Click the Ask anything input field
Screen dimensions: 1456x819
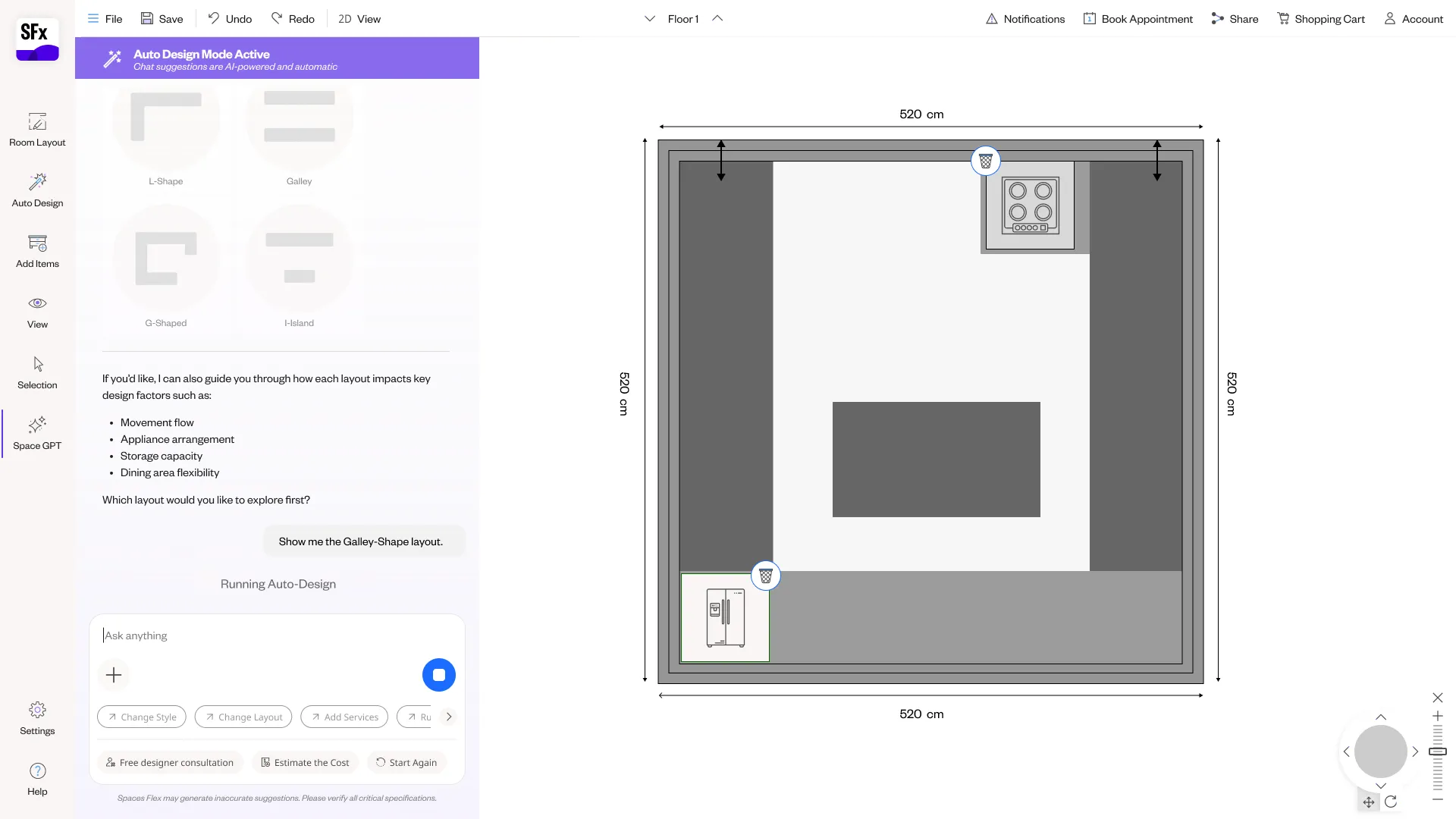pyautogui.click(x=277, y=635)
